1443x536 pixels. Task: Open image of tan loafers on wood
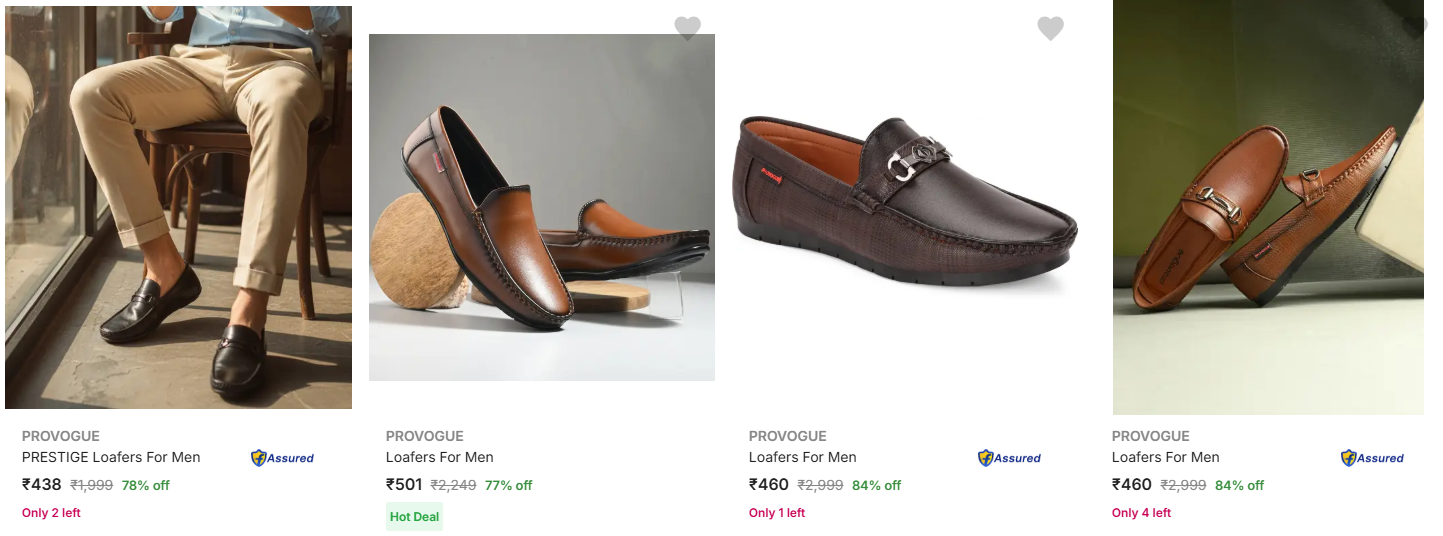point(541,207)
